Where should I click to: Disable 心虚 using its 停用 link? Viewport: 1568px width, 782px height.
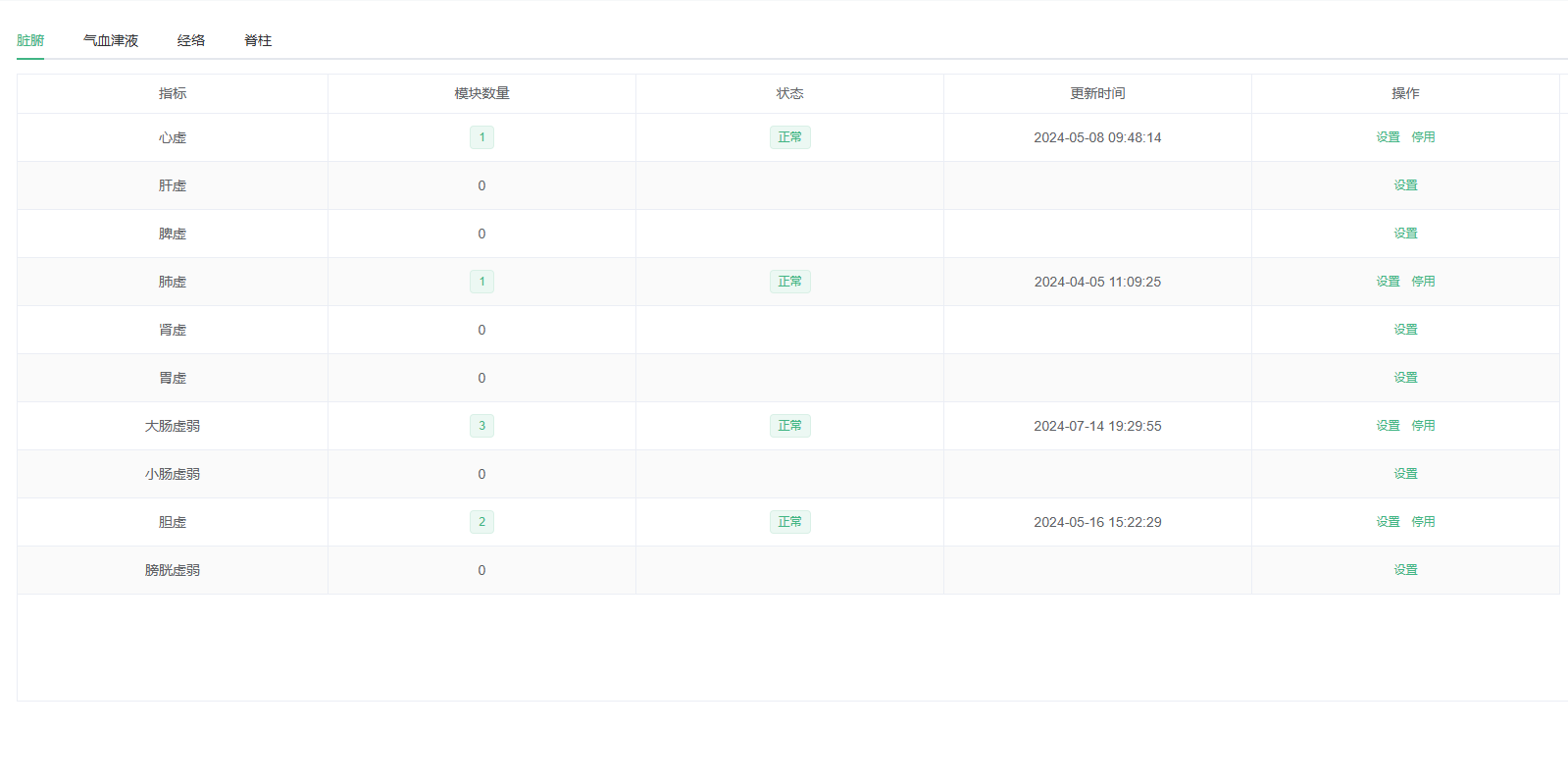pos(1423,137)
